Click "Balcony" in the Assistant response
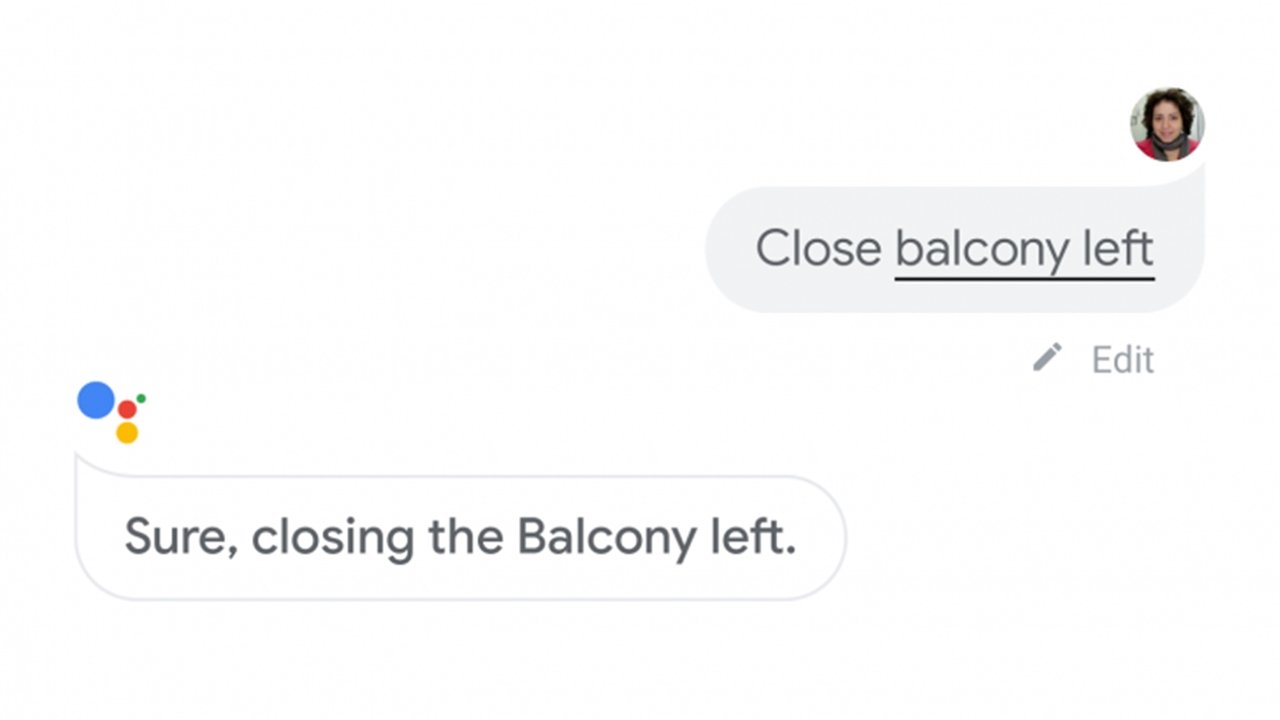Screen dimensions: 1280x720 pos(607,540)
